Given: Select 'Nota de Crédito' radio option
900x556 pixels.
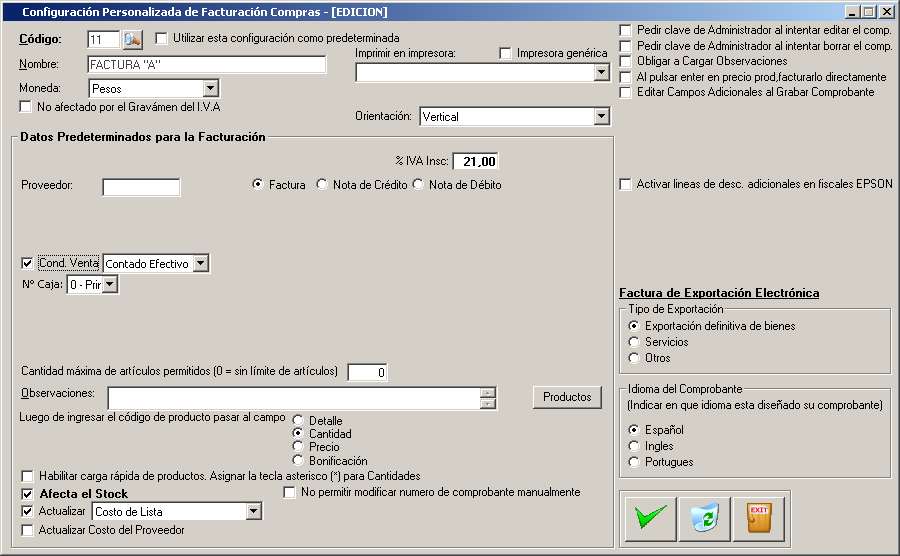Looking at the screenshot, I should tap(322, 184).
